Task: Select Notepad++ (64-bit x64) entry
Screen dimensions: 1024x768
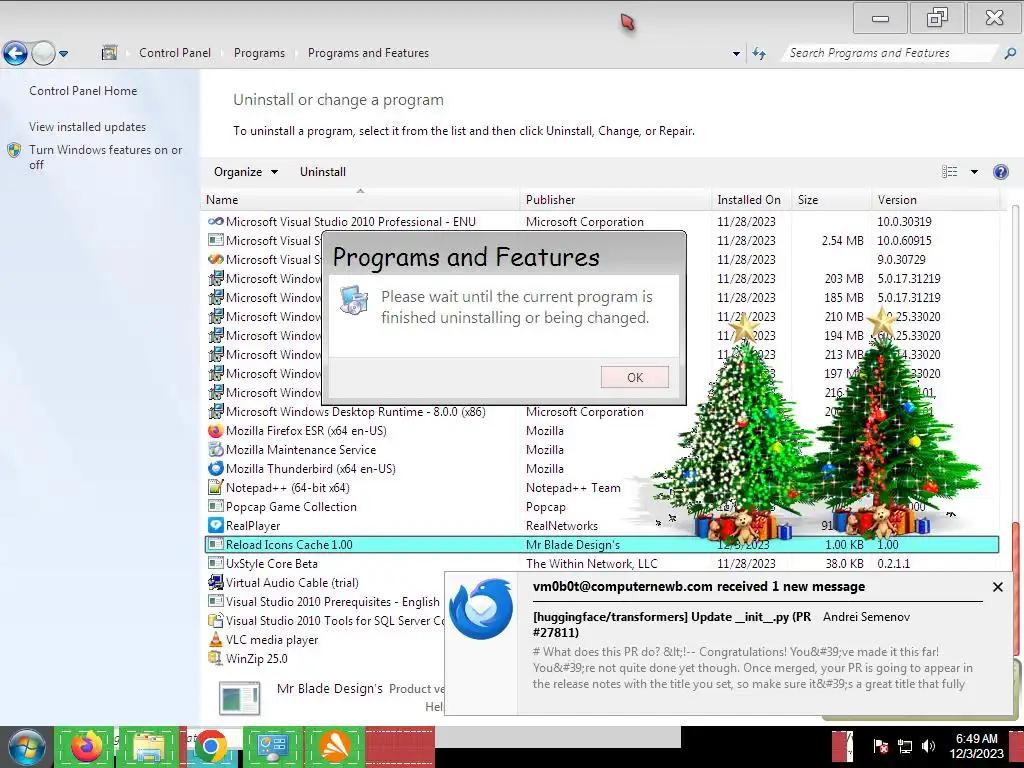Action: 288,488
